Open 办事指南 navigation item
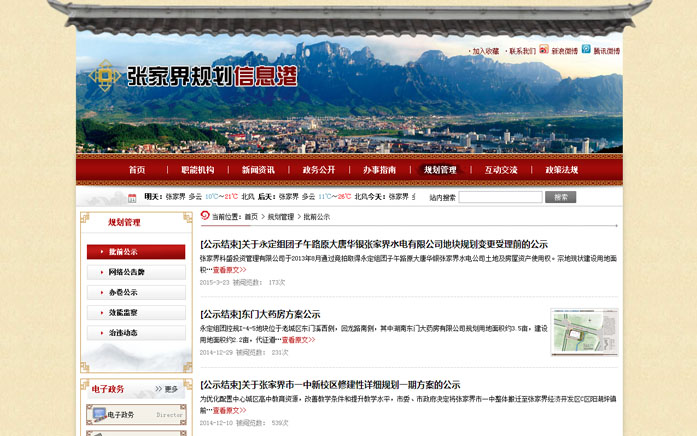Viewport: 697px width, 436px height. [379, 170]
